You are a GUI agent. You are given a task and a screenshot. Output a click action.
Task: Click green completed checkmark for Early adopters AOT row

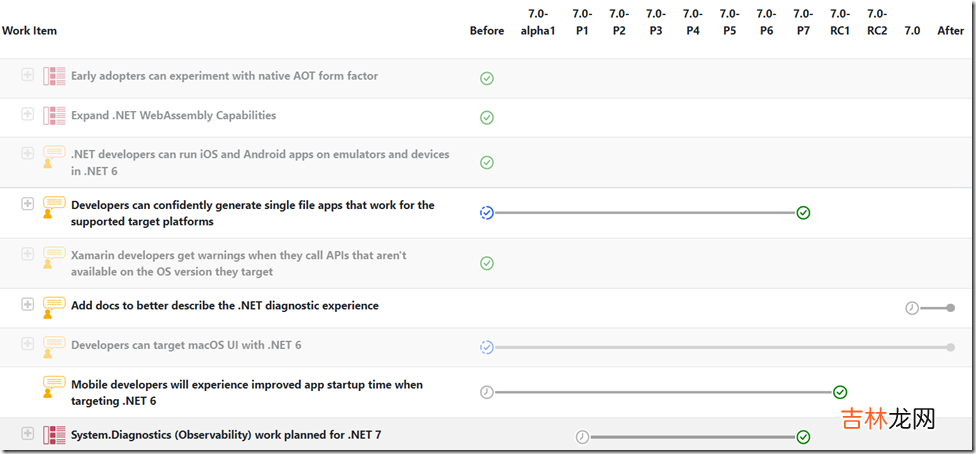coord(487,78)
